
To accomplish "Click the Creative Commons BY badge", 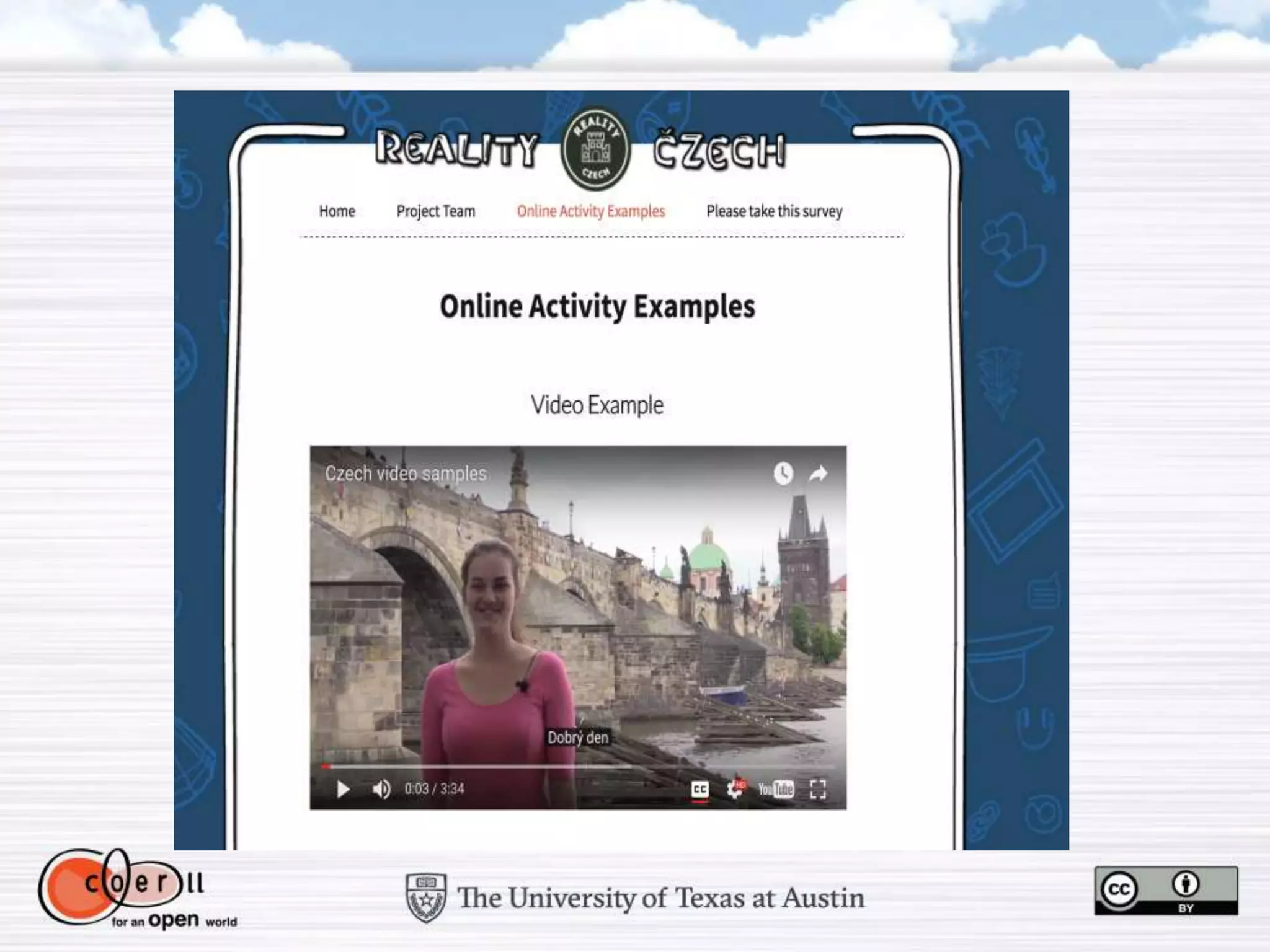I will click(1165, 891).
